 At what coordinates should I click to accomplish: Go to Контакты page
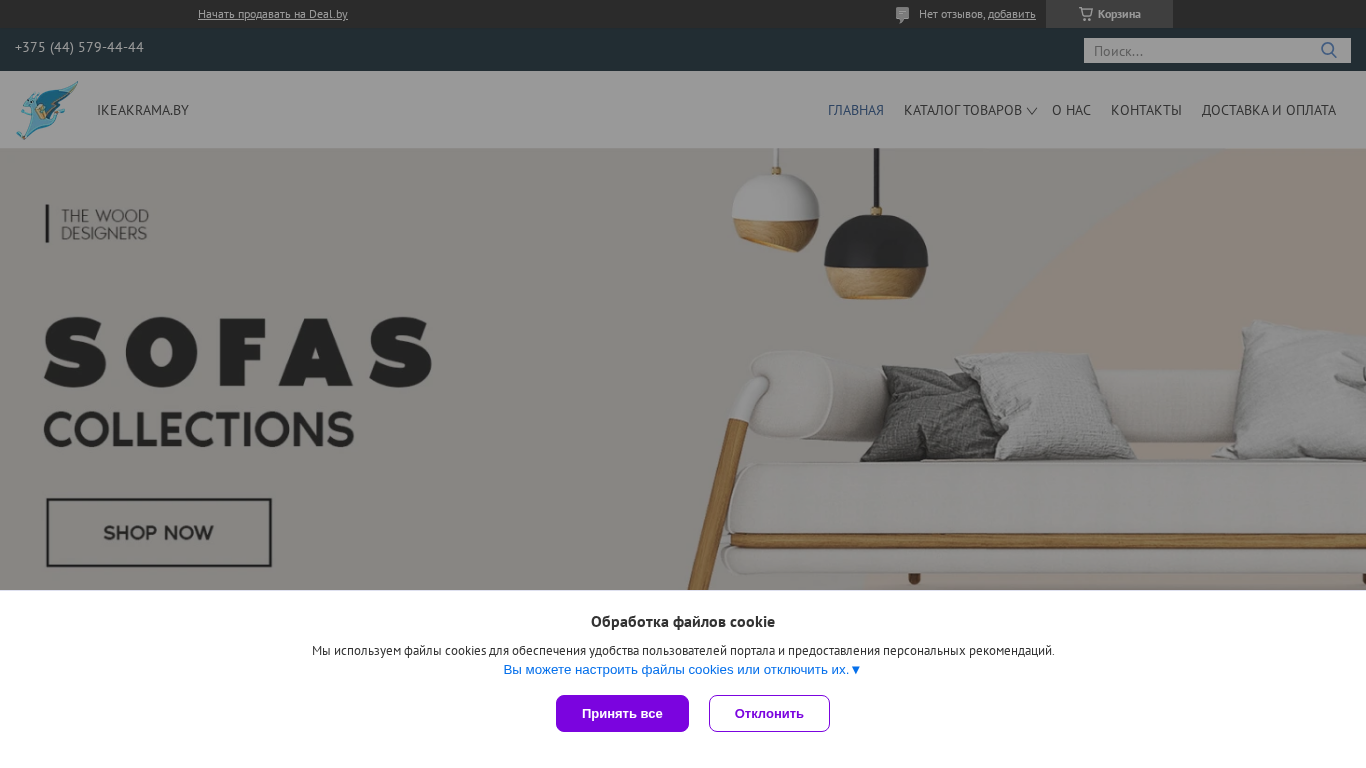point(1146,110)
